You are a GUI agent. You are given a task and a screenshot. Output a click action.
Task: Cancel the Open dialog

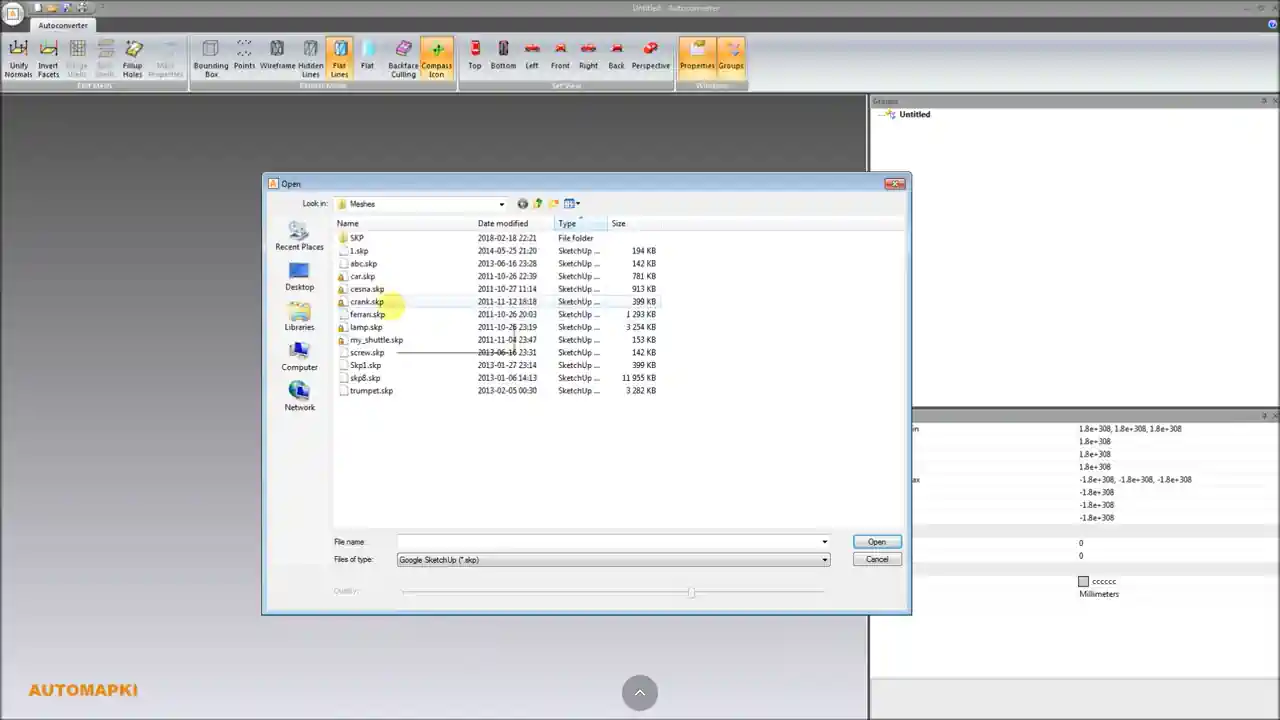[x=876, y=559]
